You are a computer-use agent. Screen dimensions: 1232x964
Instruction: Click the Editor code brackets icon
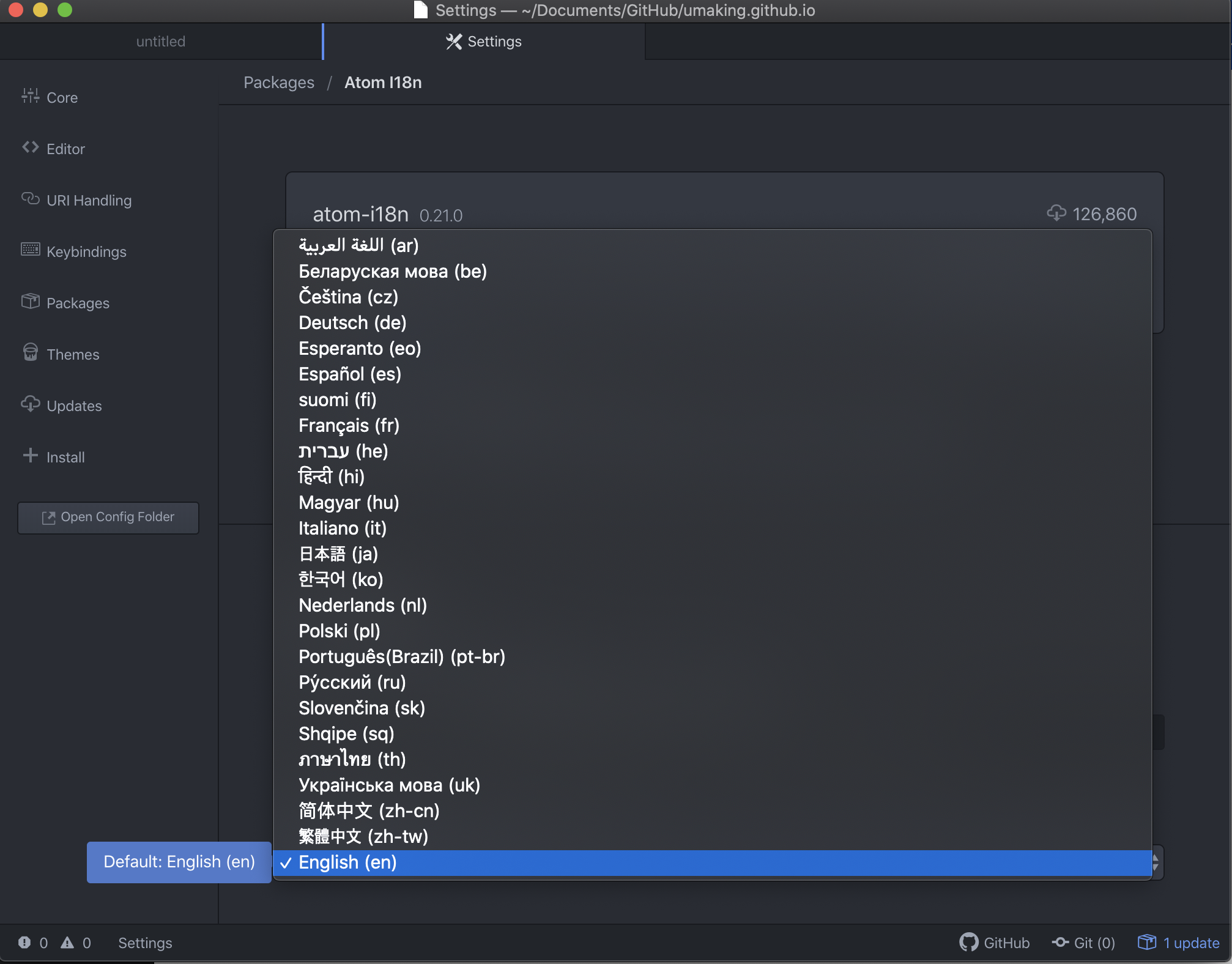coord(30,147)
